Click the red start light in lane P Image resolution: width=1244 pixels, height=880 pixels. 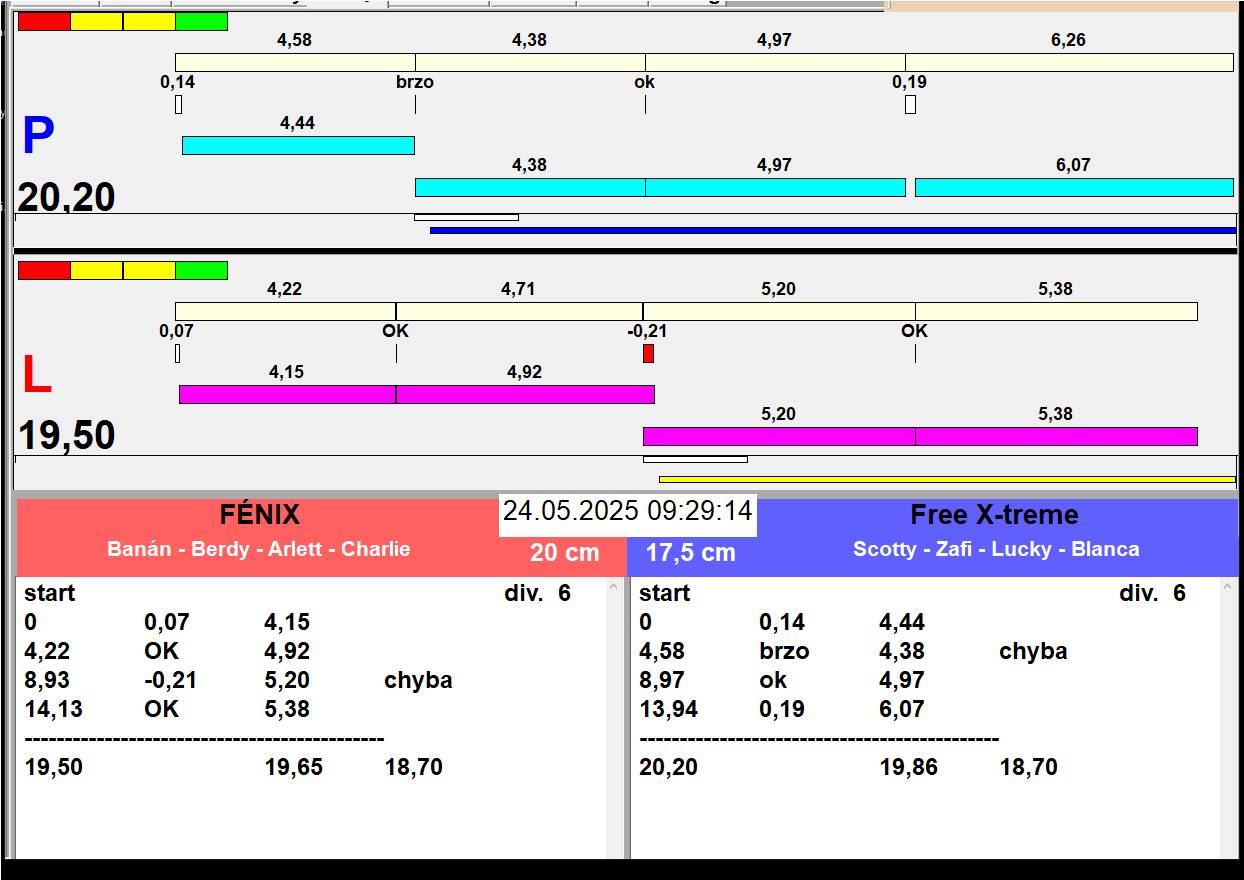click(45, 21)
